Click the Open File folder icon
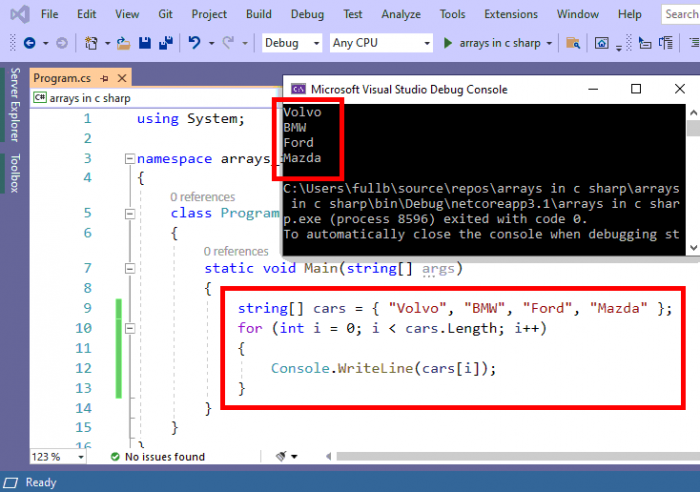Screen dimensions: 700x492 click(x=124, y=43)
